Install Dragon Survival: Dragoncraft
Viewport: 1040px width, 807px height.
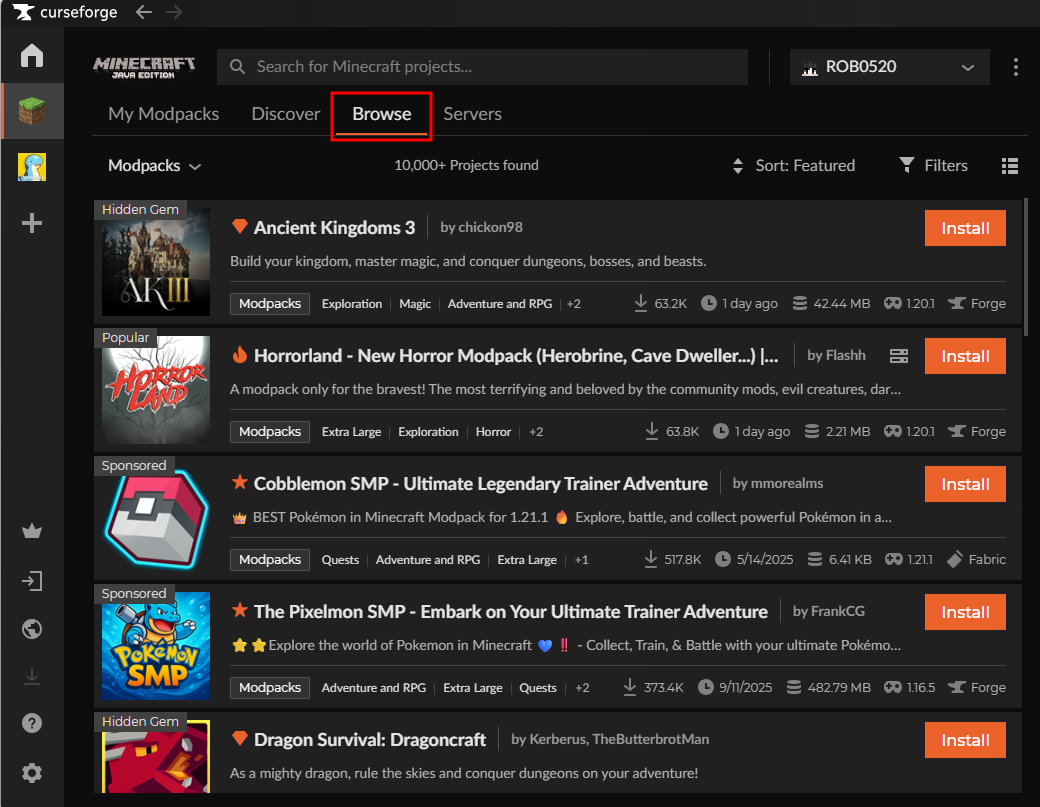pyautogui.click(x=965, y=740)
